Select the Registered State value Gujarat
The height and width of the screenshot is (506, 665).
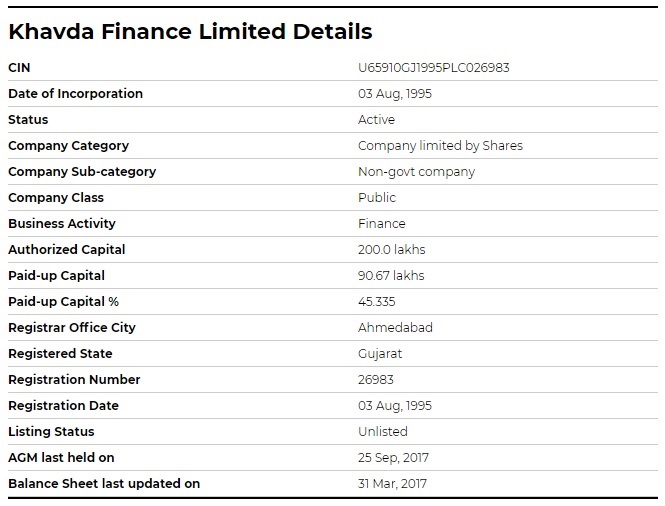coord(379,354)
